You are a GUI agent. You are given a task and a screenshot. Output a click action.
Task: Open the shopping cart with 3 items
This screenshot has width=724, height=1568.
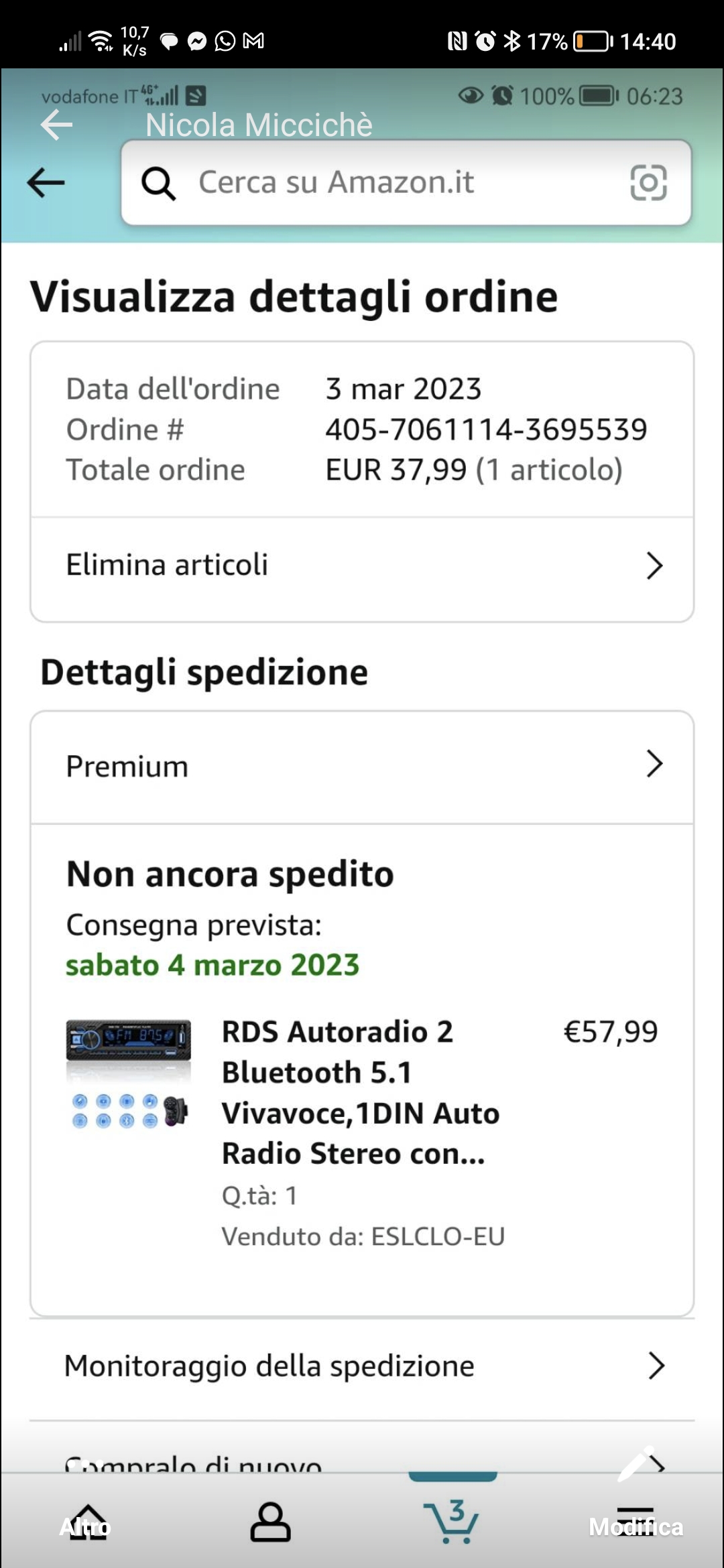452,1522
